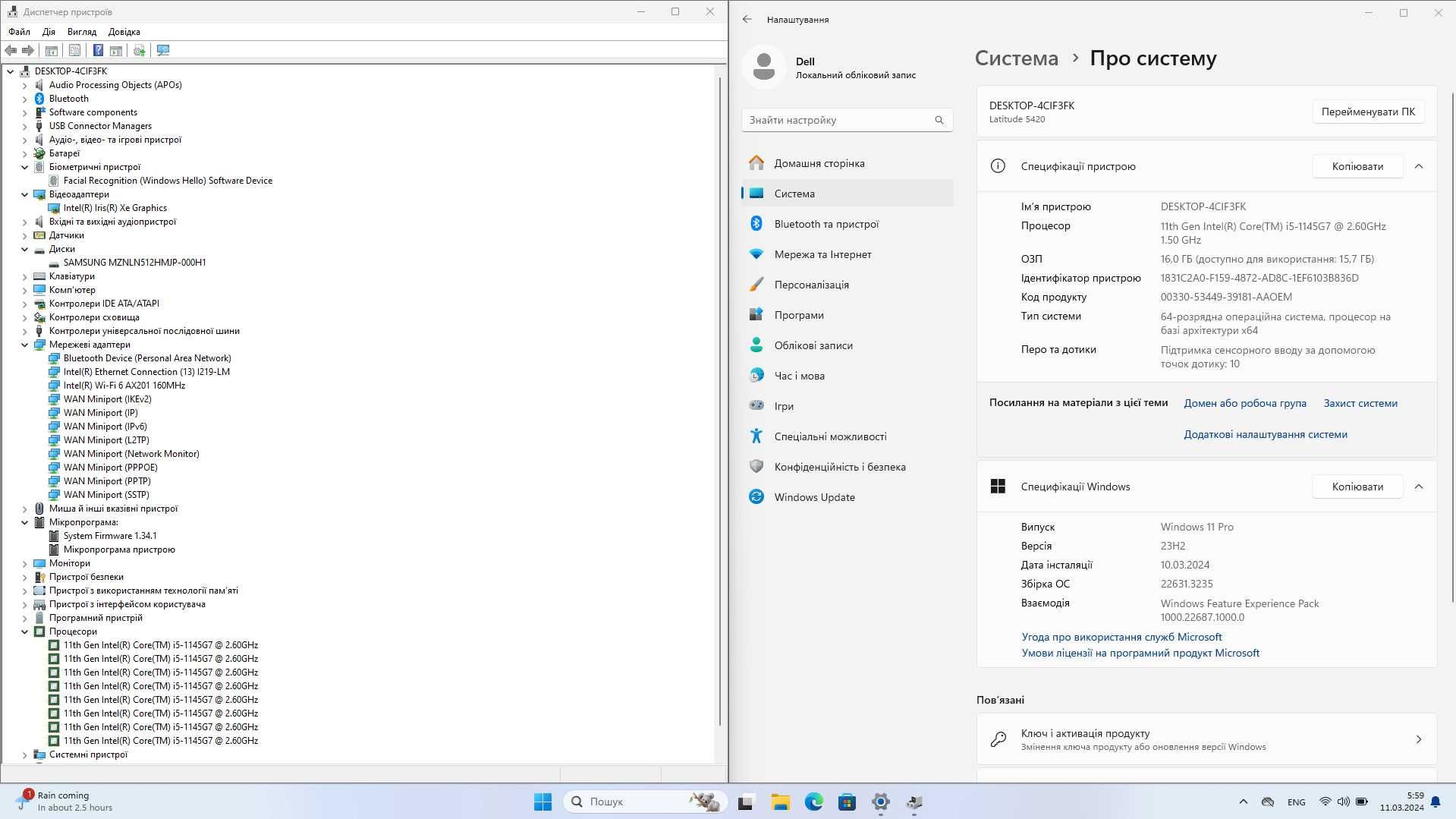1456x819 pixels.
Task: Click the Rain coming weather widget
Action: pos(64,802)
